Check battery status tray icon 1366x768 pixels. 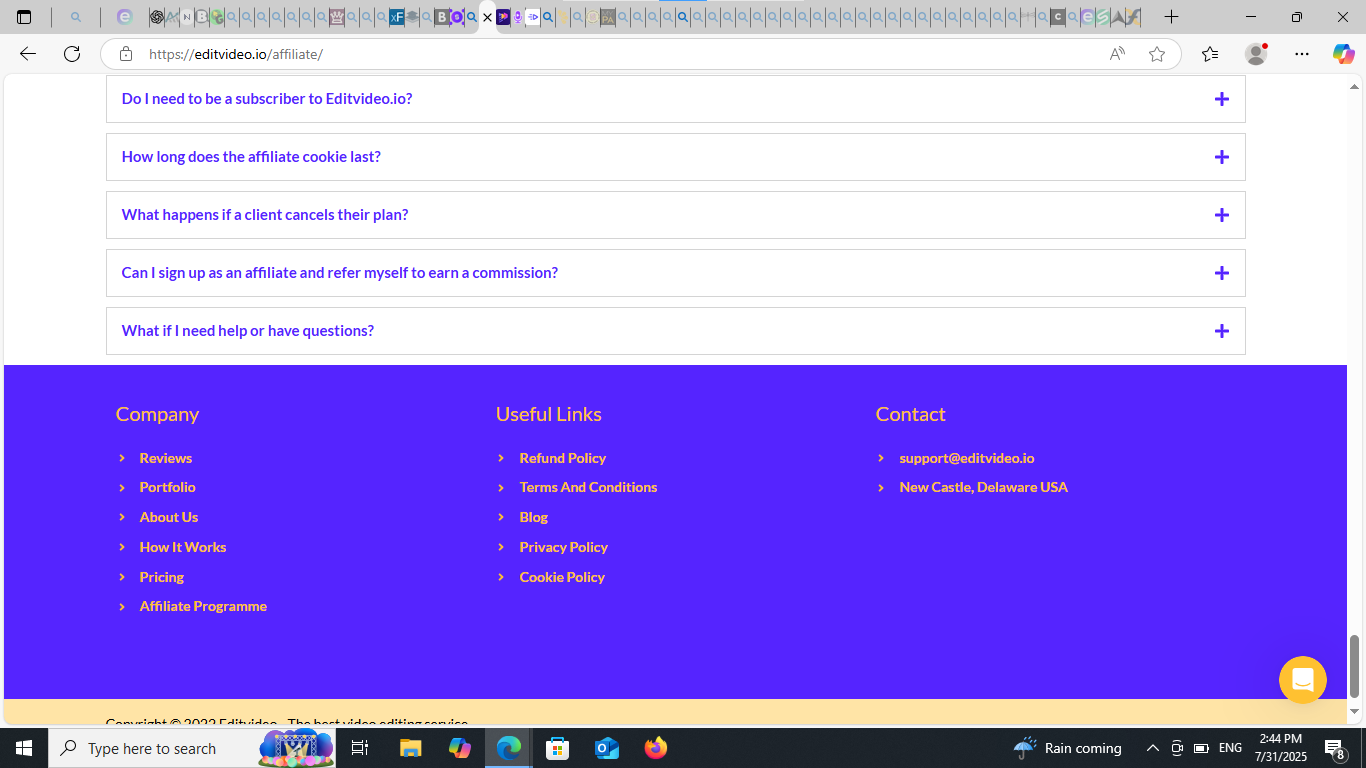pyautogui.click(x=1201, y=748)
